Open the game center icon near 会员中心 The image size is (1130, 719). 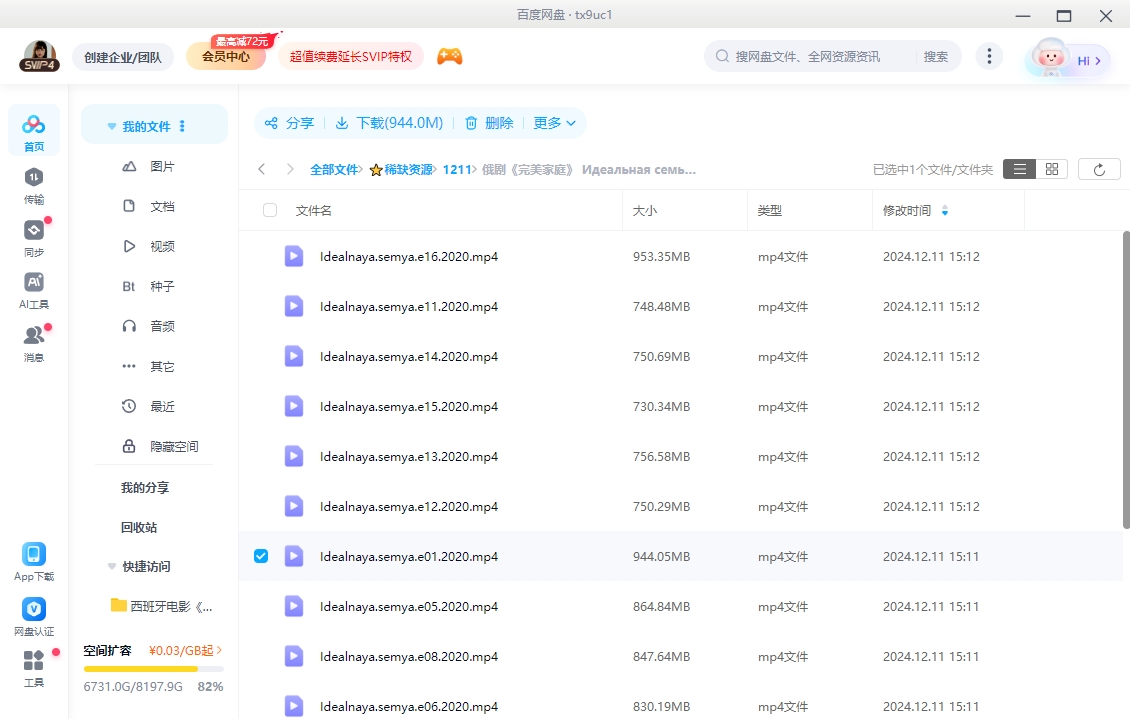[x=449, y=56]
